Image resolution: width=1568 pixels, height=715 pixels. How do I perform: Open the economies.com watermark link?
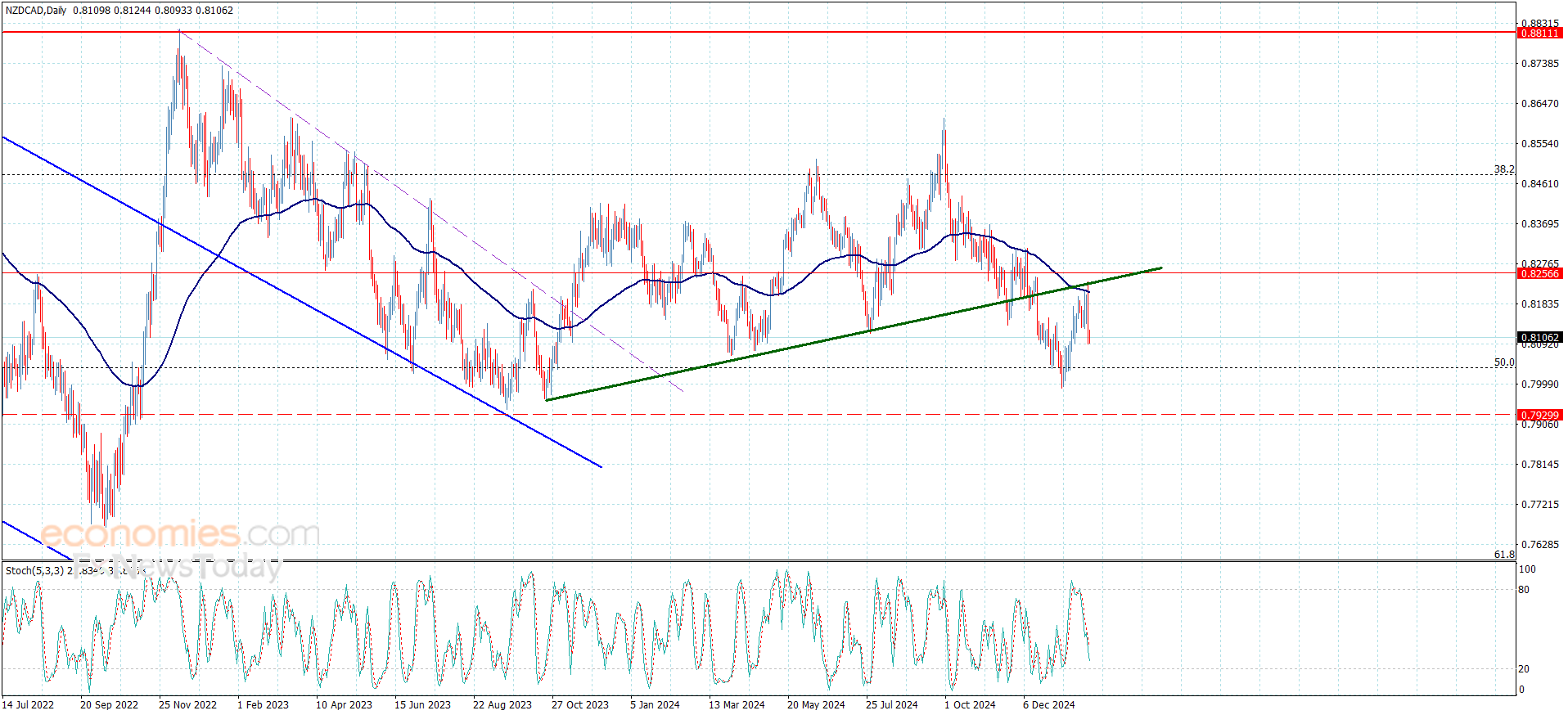180,534
